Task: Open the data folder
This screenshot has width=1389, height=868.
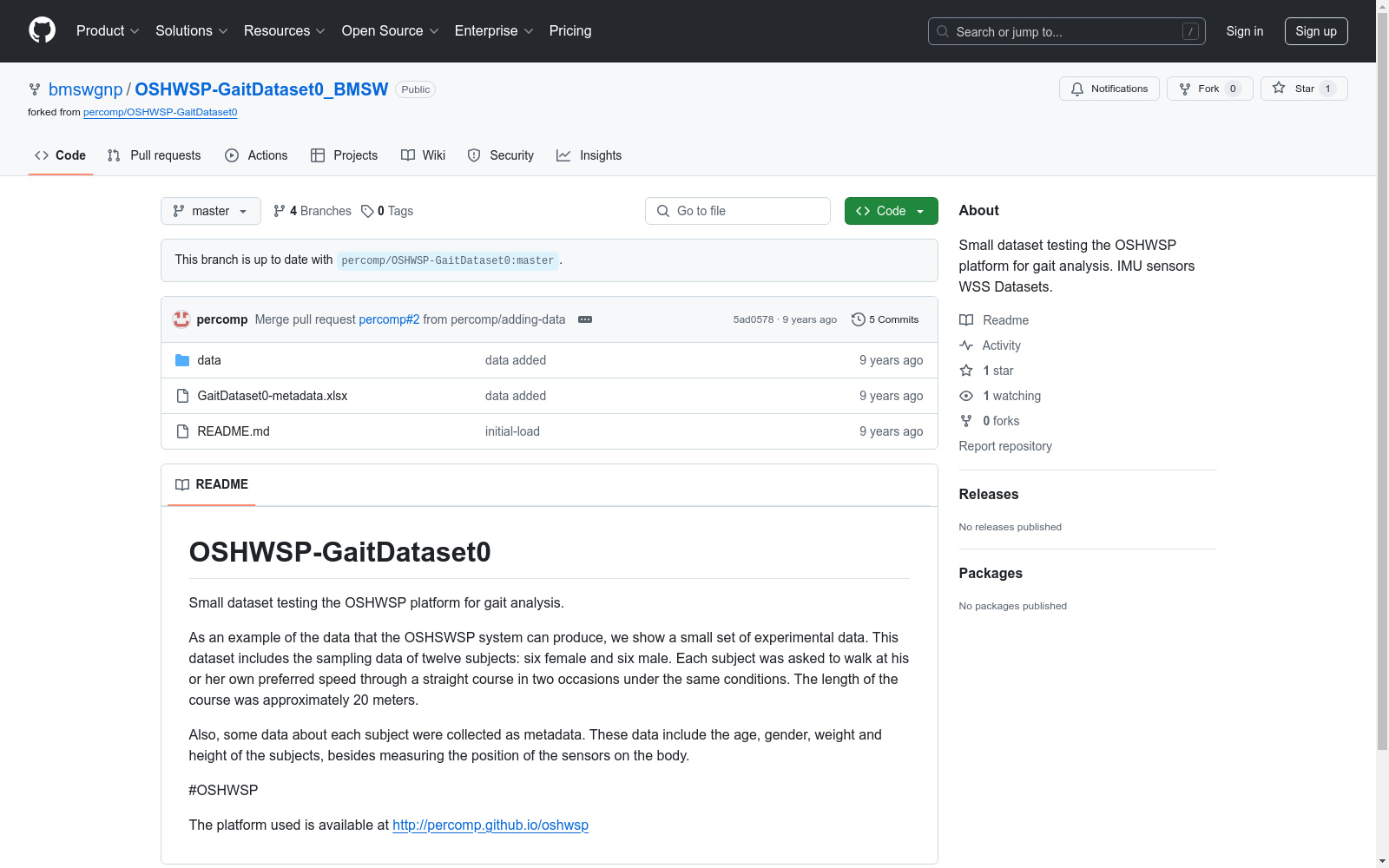Action: pos(209,360)
